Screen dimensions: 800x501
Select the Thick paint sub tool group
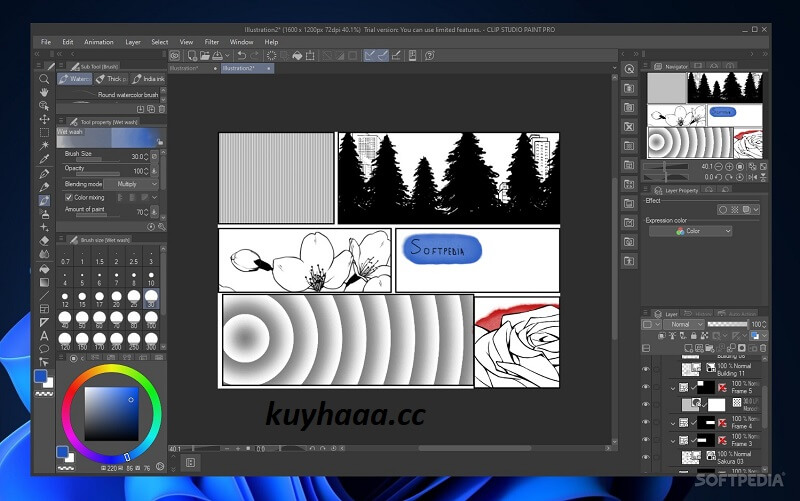112,79
